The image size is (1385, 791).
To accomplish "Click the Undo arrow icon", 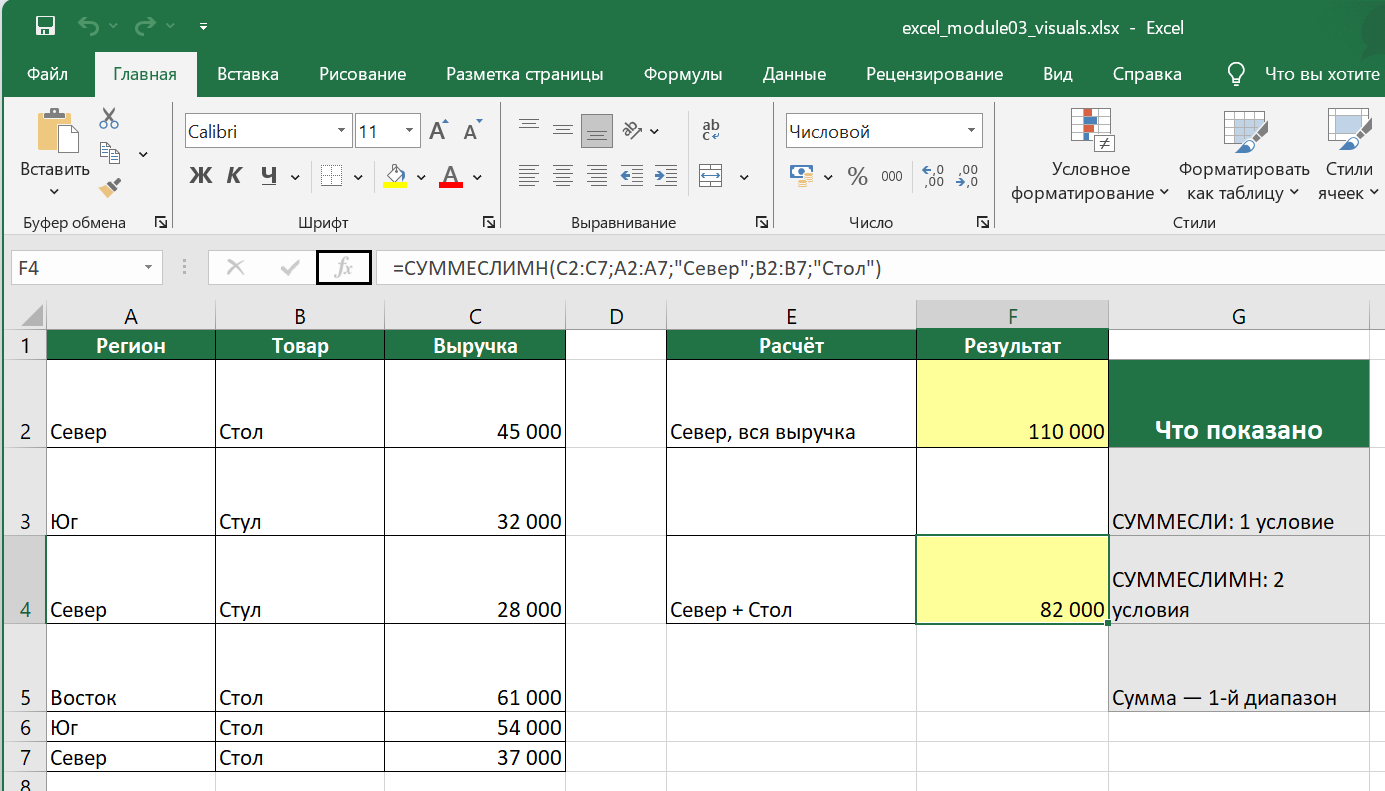I will pos(89,27).
